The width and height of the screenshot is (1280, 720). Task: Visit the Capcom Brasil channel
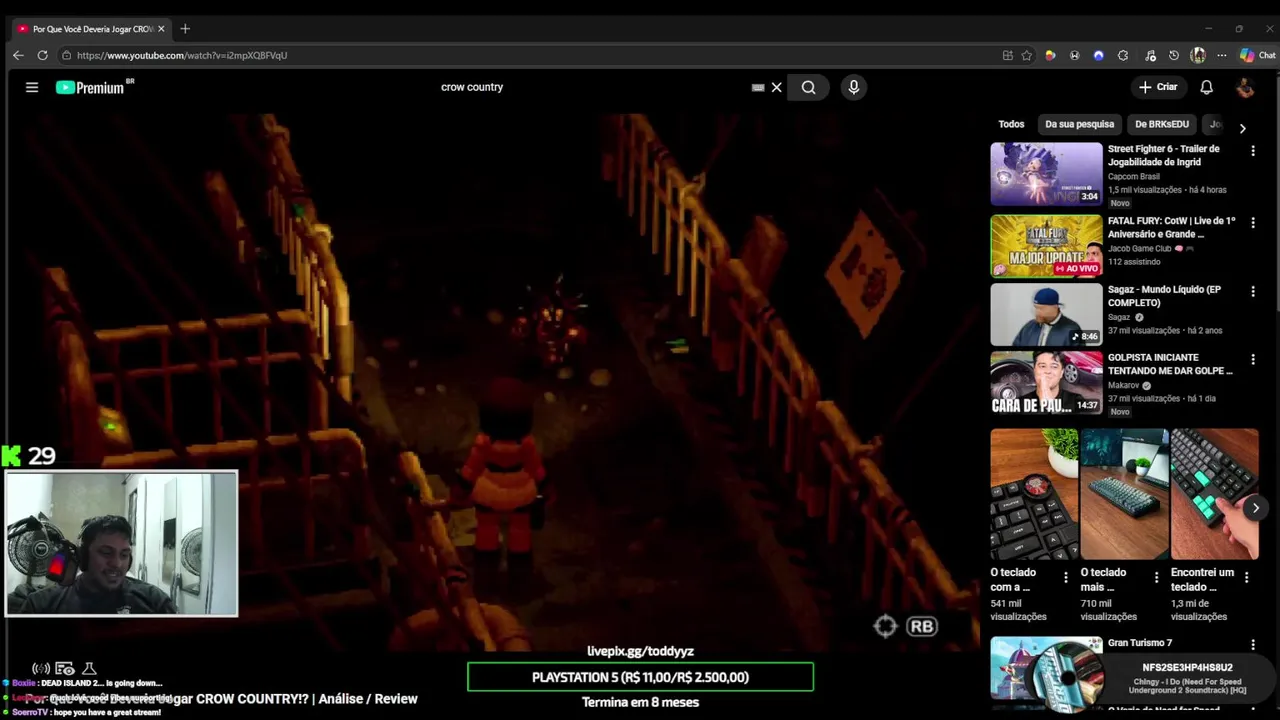[1133, 176]
